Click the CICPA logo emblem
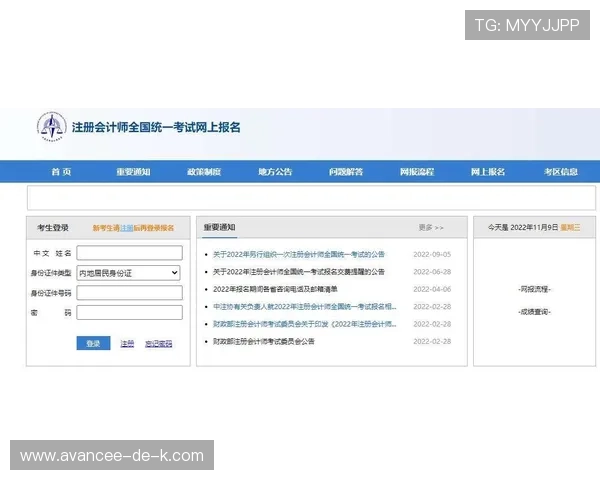This screenshot has height=480, width=600. [52, 127]
